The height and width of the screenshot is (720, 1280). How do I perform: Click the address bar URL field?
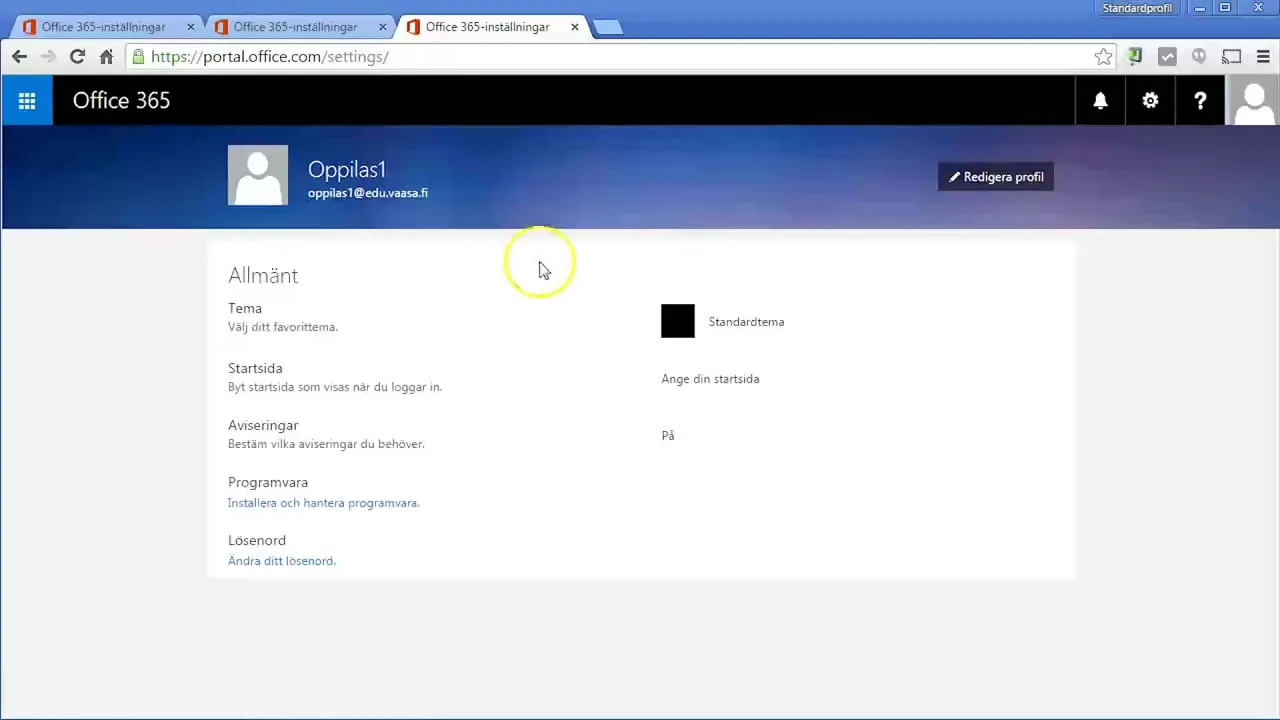620,57
